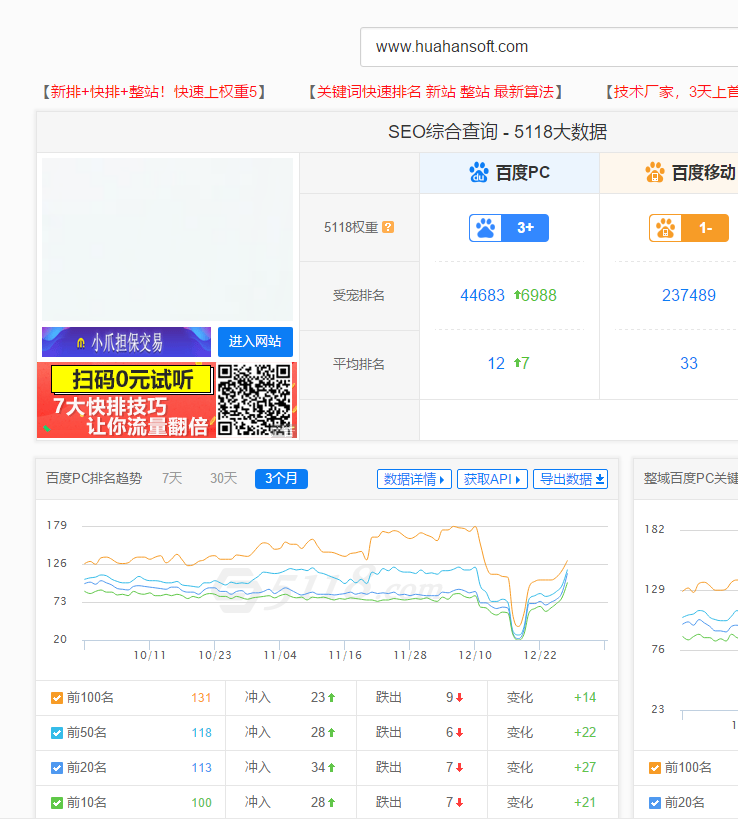Click the 5118权重 orange question mark icon
Screen dimensions: 738x838
[389, 227]
